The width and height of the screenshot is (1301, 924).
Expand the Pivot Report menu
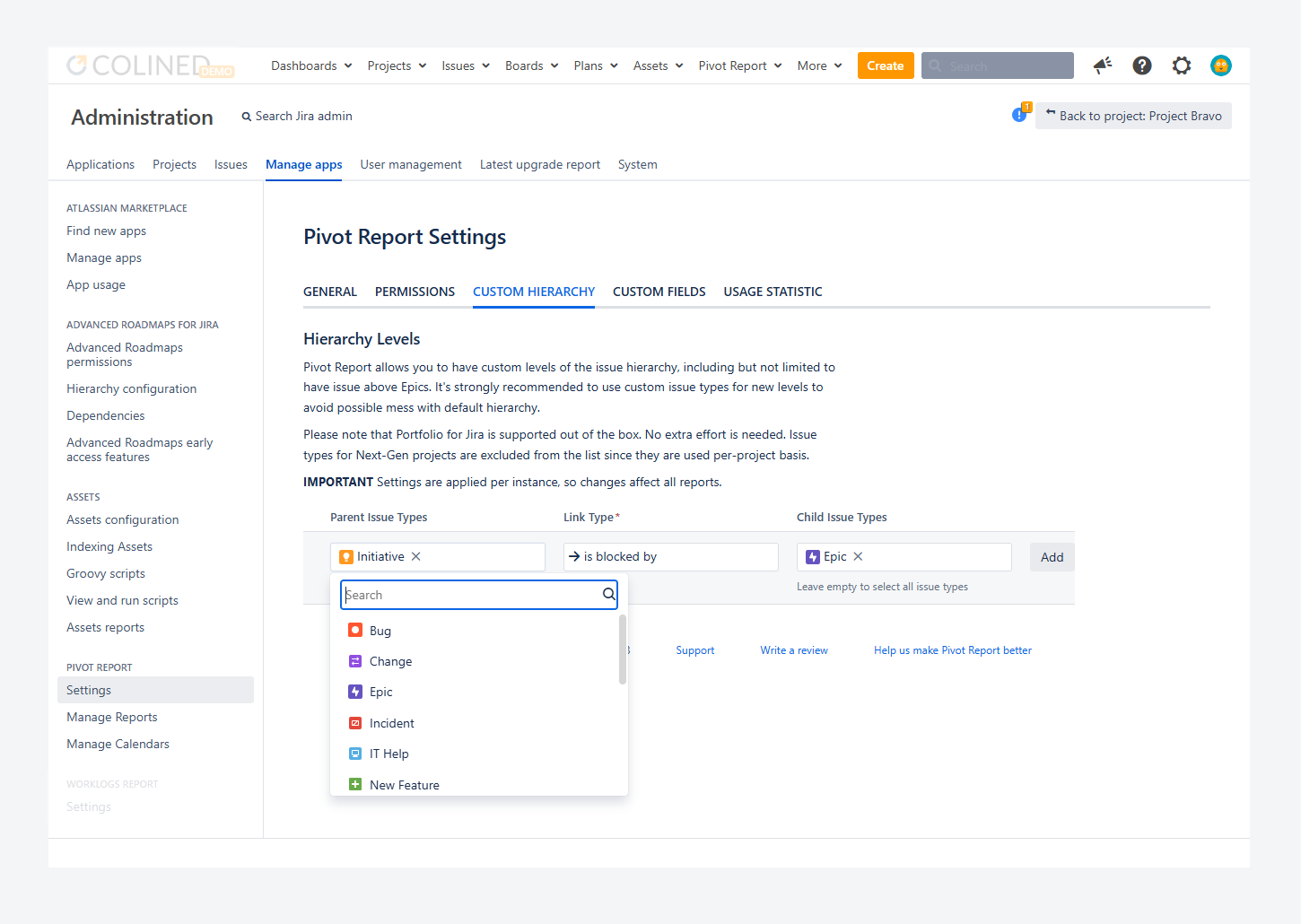[x=740, y=65]
